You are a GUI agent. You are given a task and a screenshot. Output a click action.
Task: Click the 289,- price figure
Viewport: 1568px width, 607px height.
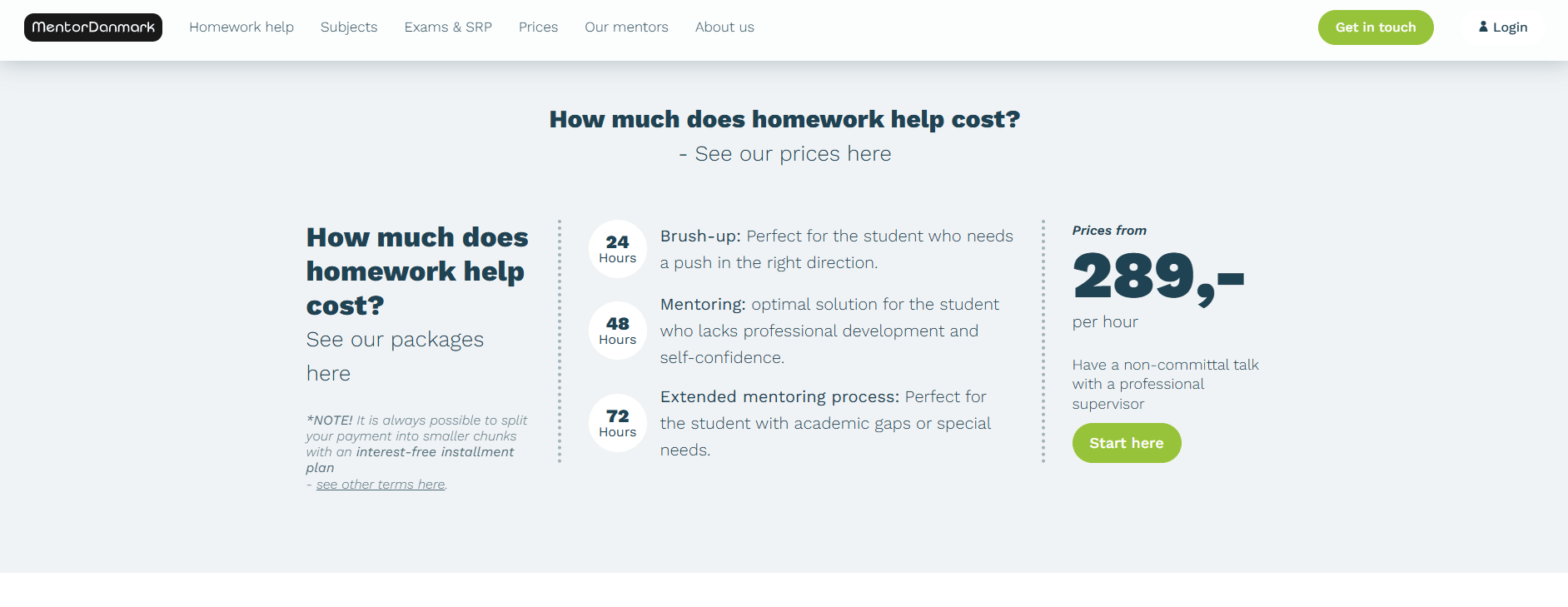[1157, 276]
